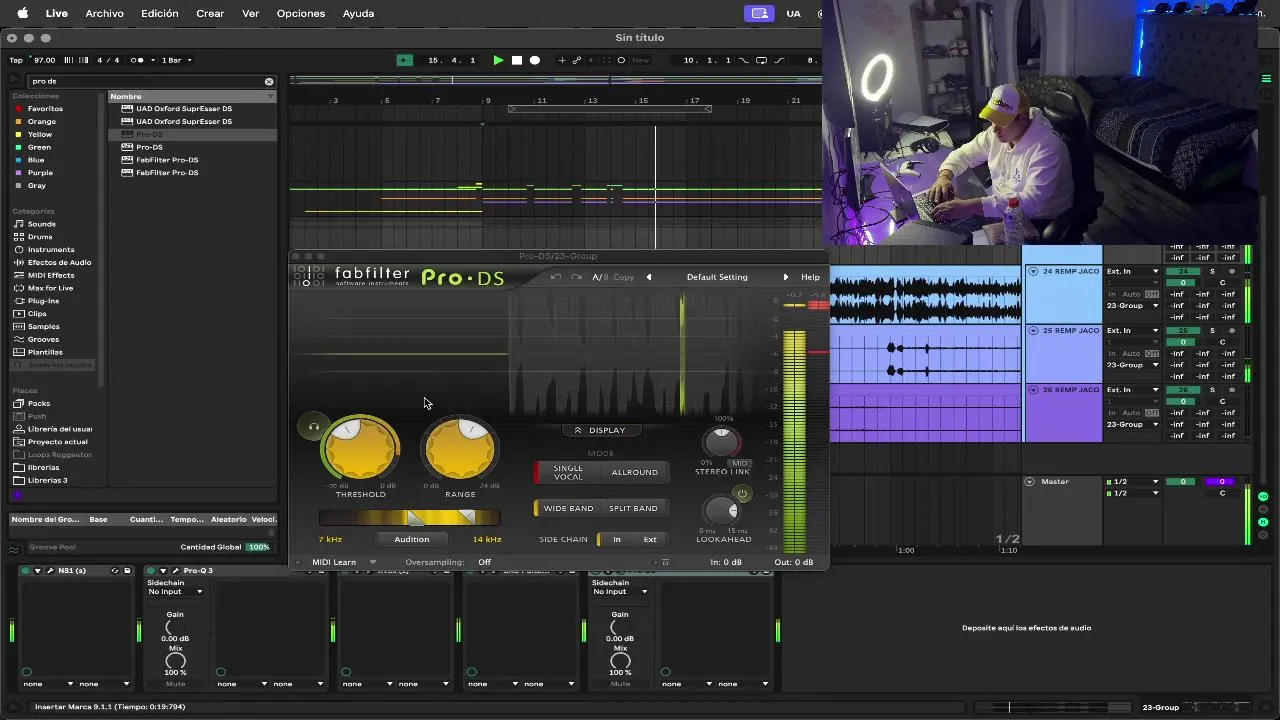Open the MIDI Learn dropdown arrow
This screenshot has height=720, width=1280.
pos(372,562)
